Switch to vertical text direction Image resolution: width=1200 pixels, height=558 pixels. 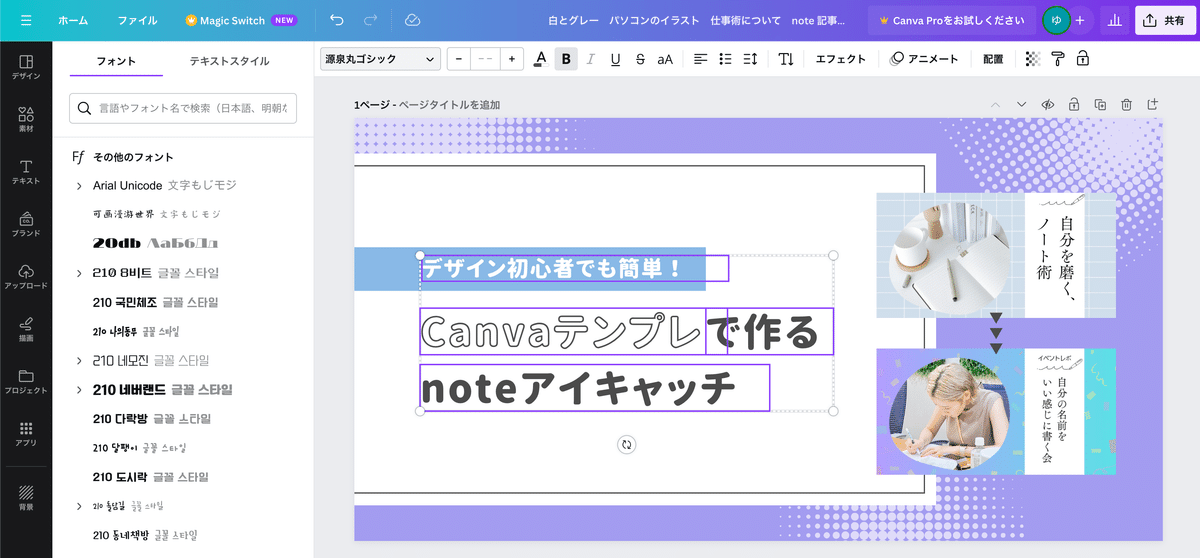tap(786, 59)
